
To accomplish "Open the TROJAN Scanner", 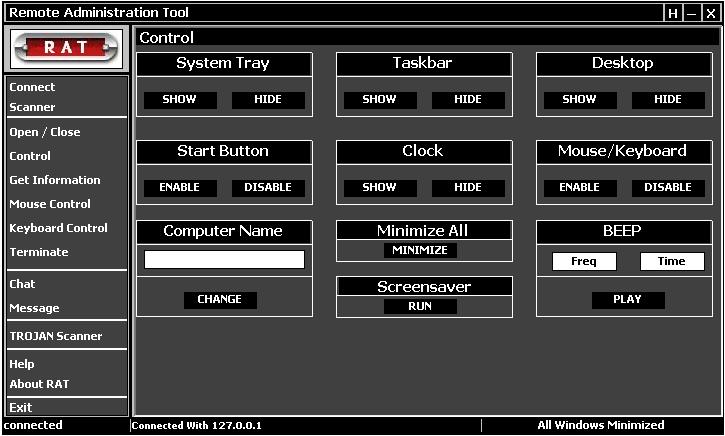I will click(x=55, y=336).
